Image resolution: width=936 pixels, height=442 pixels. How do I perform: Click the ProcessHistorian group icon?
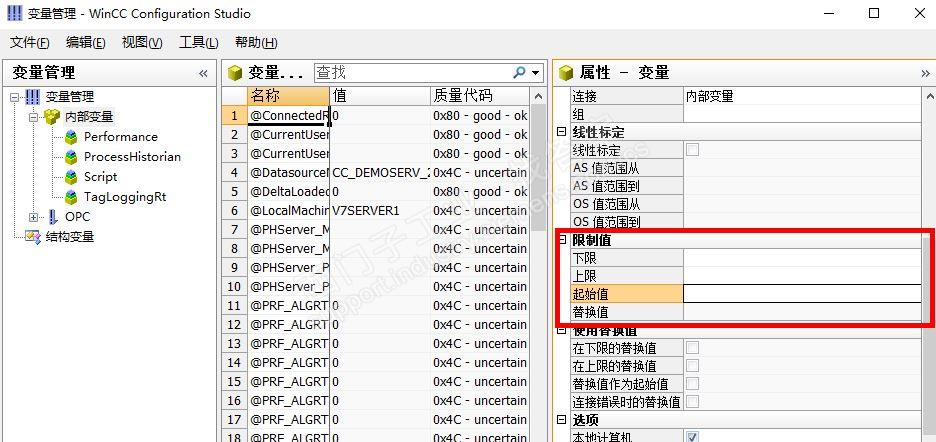click(72, 157)
